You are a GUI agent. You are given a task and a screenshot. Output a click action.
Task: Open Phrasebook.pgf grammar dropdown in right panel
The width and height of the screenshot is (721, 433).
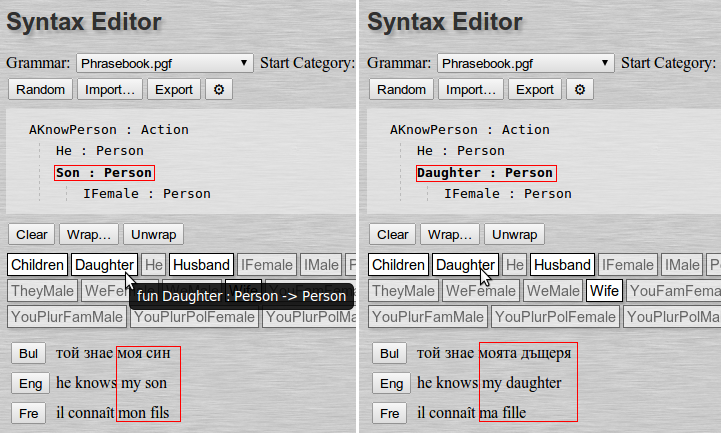[526, 63]
